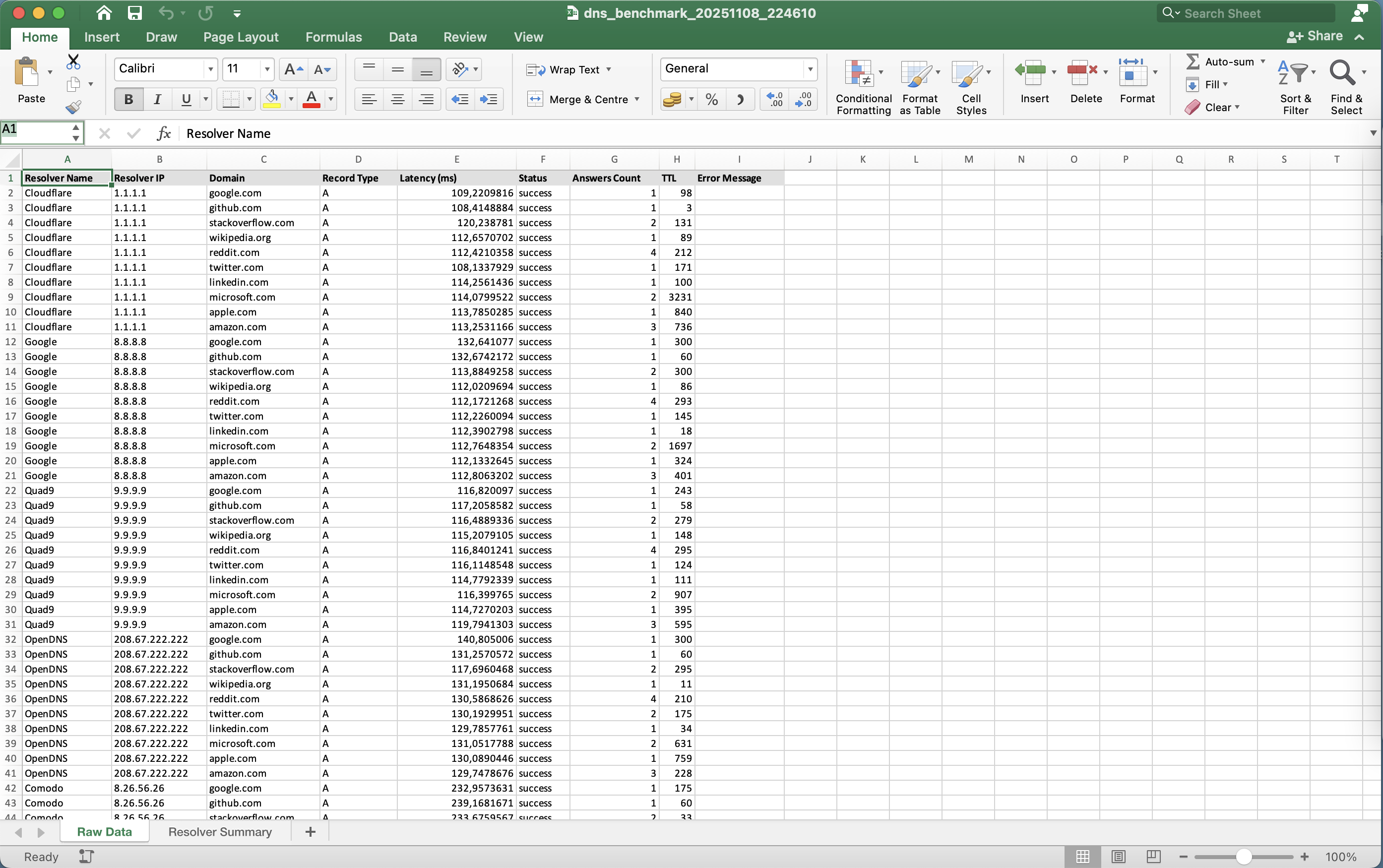This screenshot has height=868, width=1383.
Task: Expand the formula bar chevron
Action: [1373, 133]
